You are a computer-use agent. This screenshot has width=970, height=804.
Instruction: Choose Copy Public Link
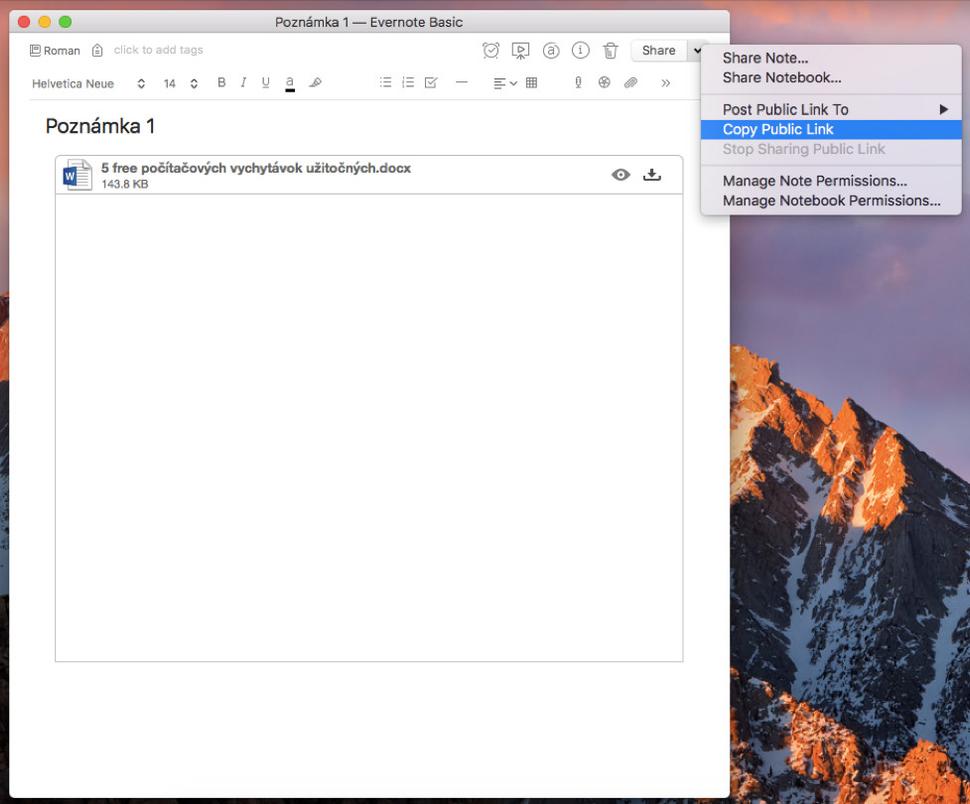tap(831, 129)
